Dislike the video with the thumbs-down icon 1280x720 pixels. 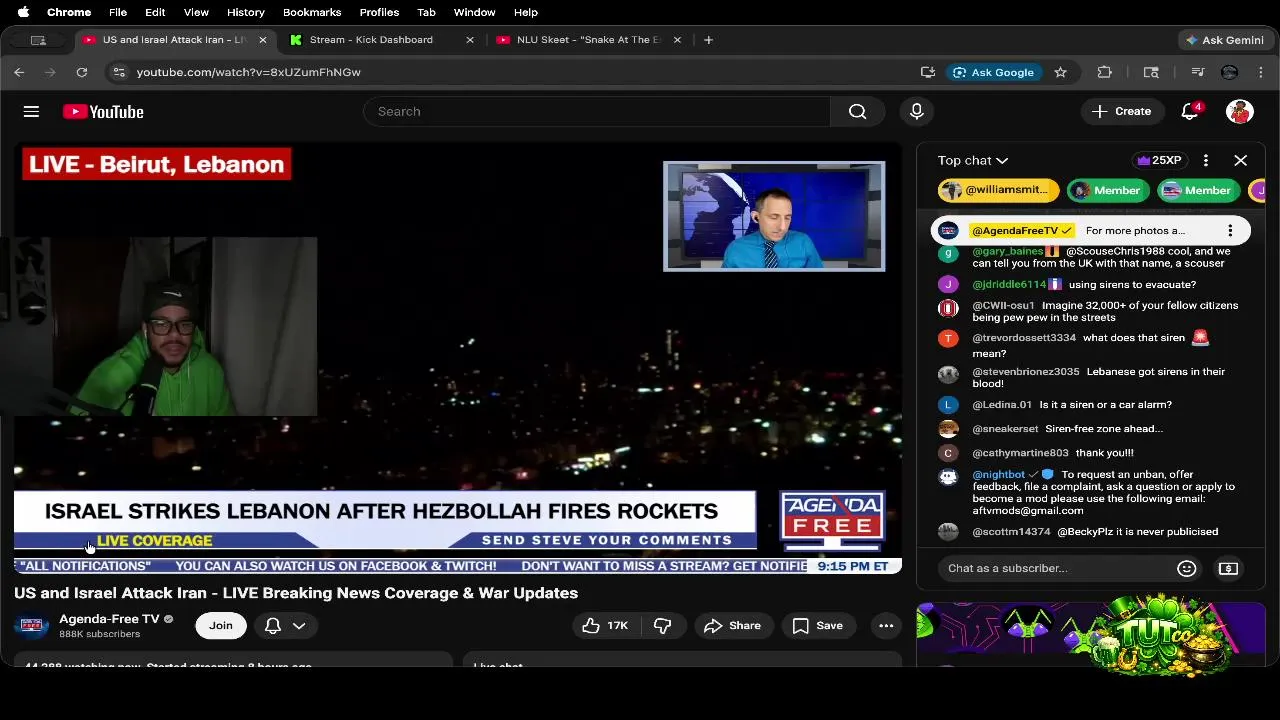tap(662, 626)
